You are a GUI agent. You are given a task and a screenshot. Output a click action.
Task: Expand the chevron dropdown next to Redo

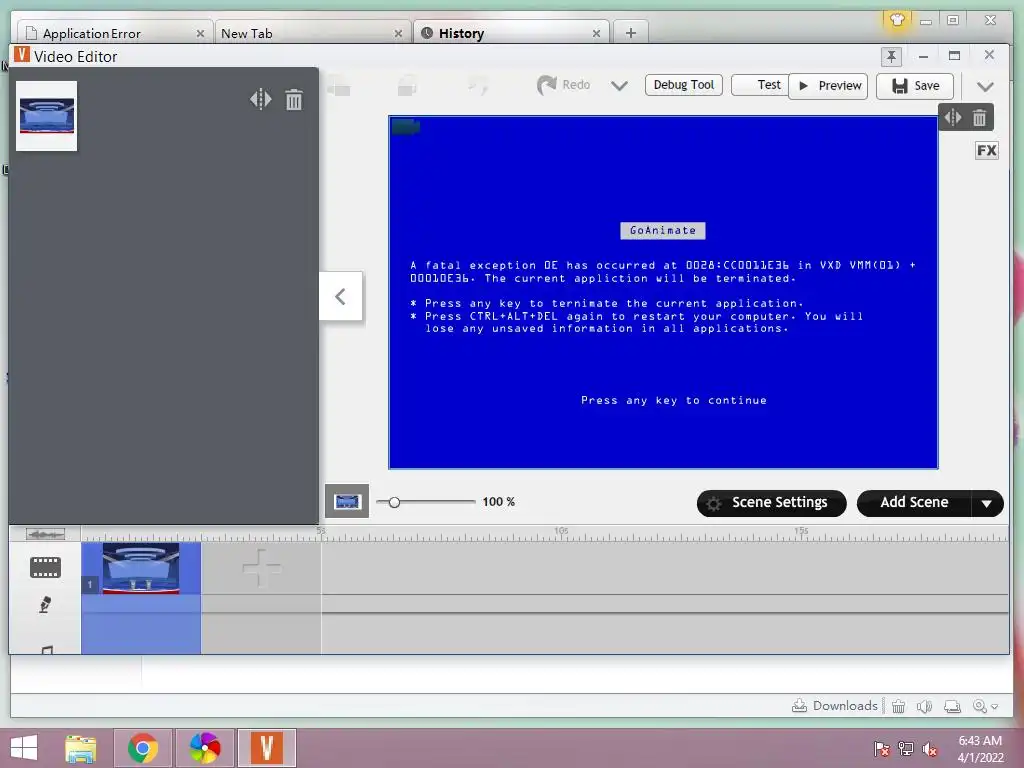619,86
